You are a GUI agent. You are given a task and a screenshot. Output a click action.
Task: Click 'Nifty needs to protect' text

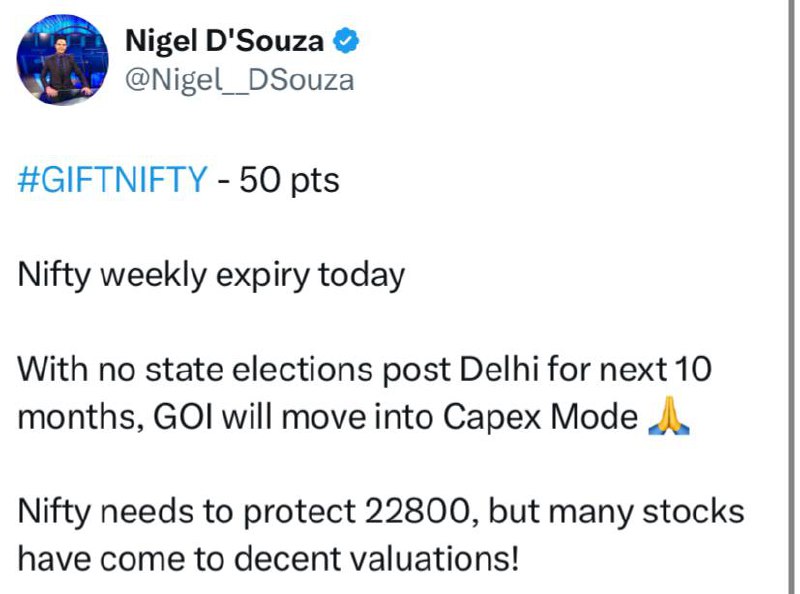point(186,512)
